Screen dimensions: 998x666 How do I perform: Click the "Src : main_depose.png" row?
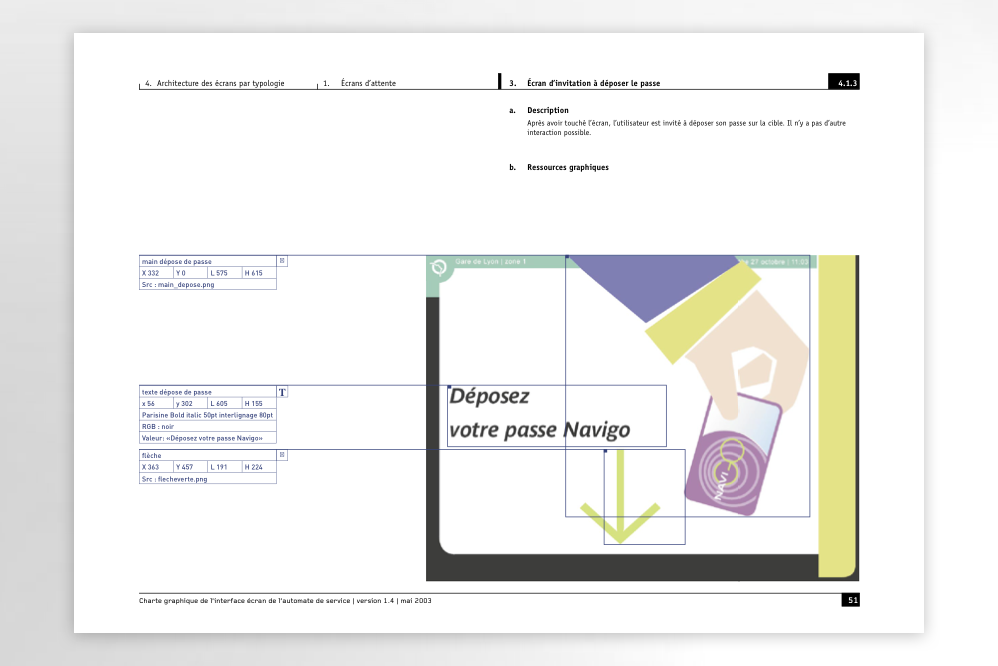click(207, 285)
